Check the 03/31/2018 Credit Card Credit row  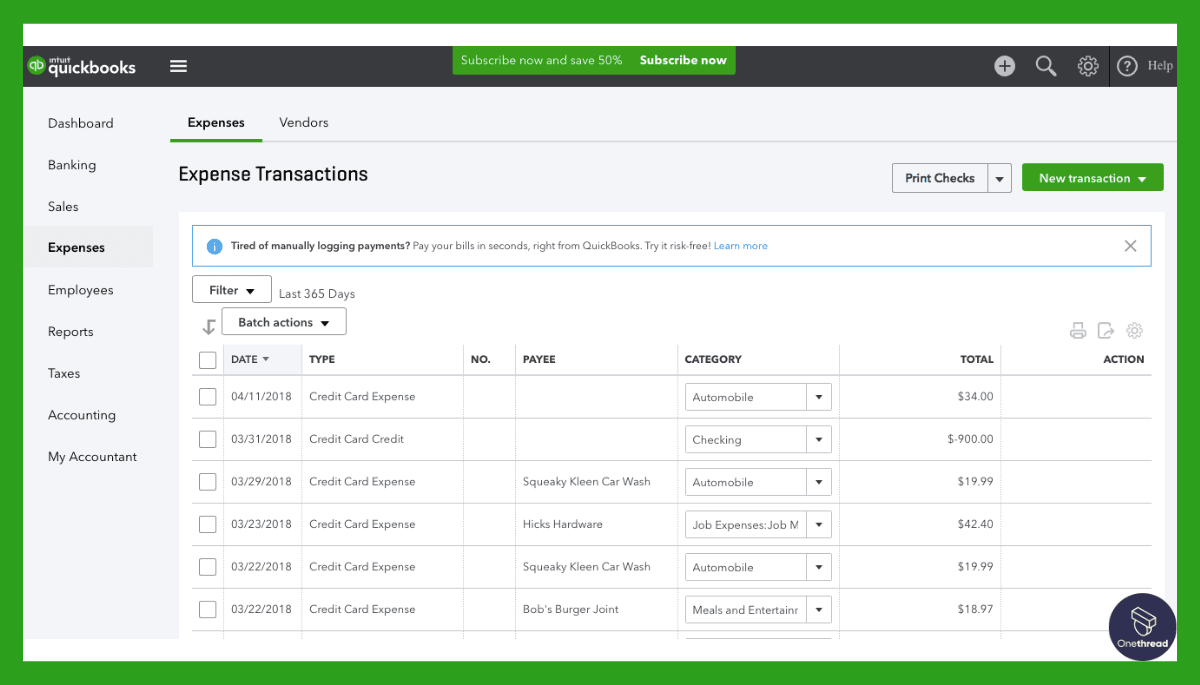point(208,439)
